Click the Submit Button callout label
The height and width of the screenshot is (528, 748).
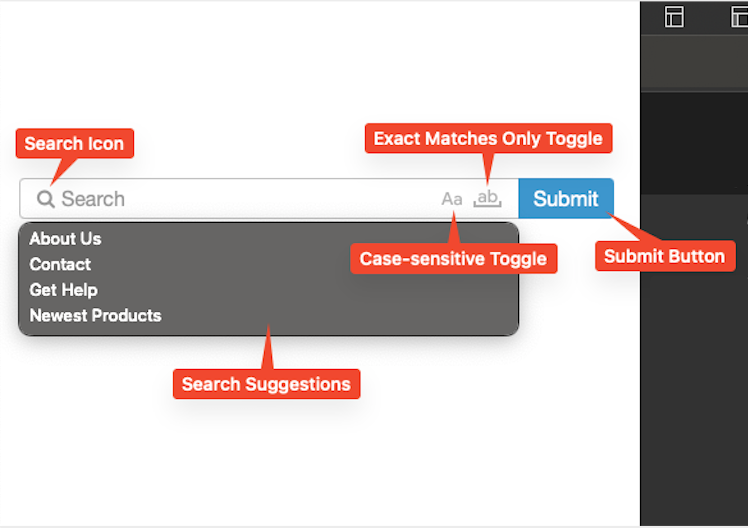[665, 256]
